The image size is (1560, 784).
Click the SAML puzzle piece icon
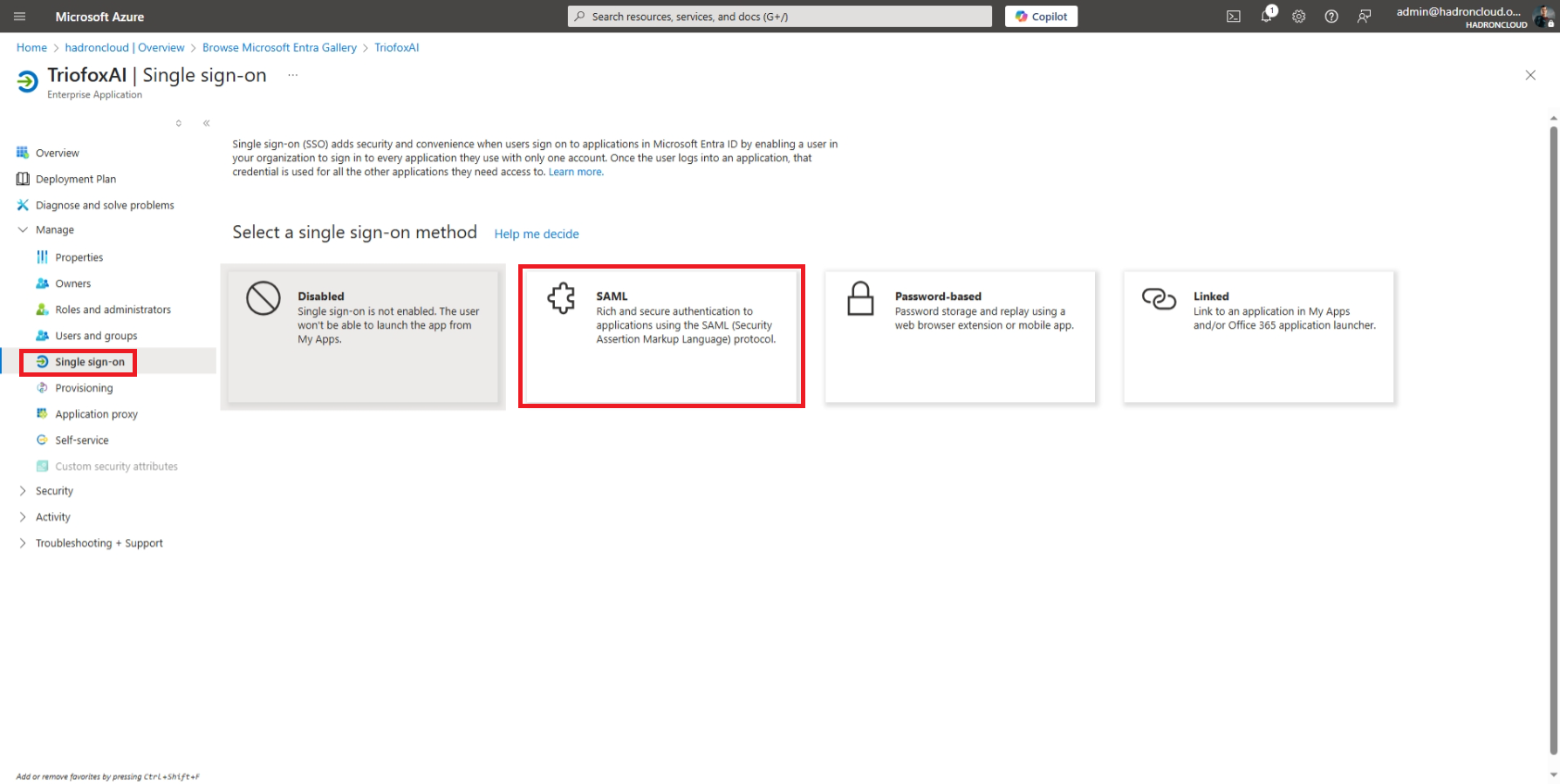pyautogui.click(x=562, y=298)
